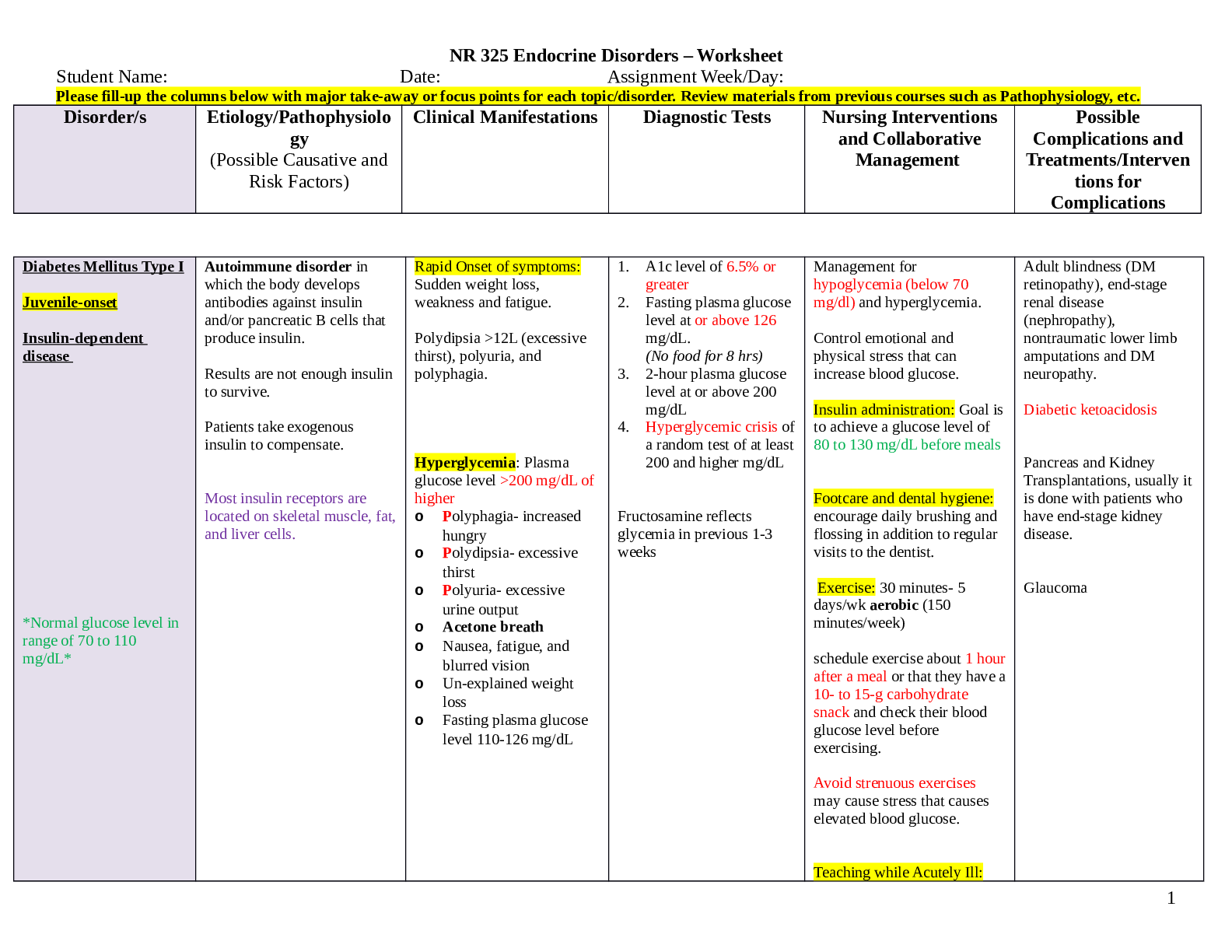Click the 'Diabetes Mellitus Type I' heading
The width and height of the screenshot is (1232, 952).
point(103,267)
